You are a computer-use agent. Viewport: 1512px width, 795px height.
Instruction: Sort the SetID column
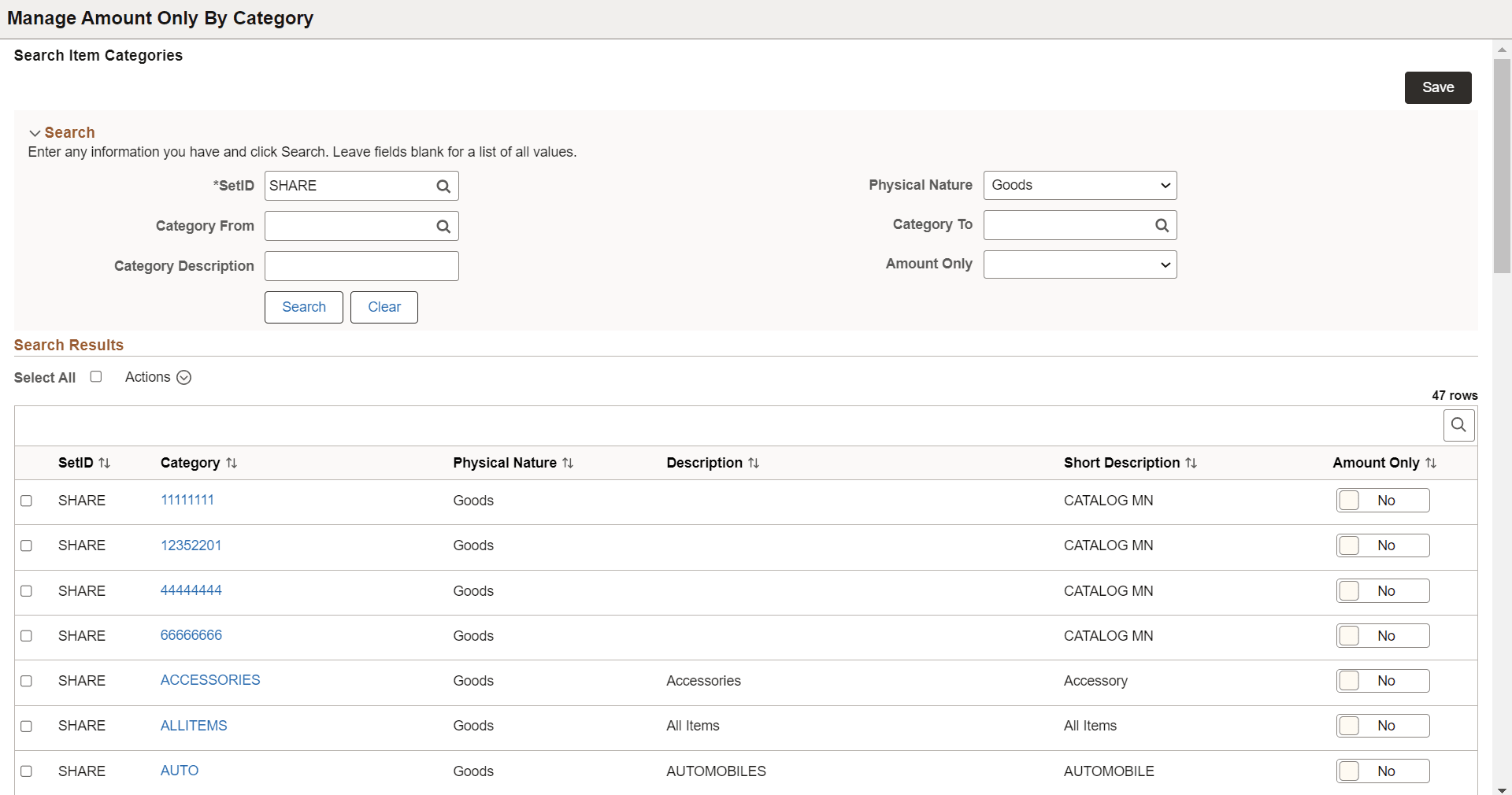pos(105,463)
